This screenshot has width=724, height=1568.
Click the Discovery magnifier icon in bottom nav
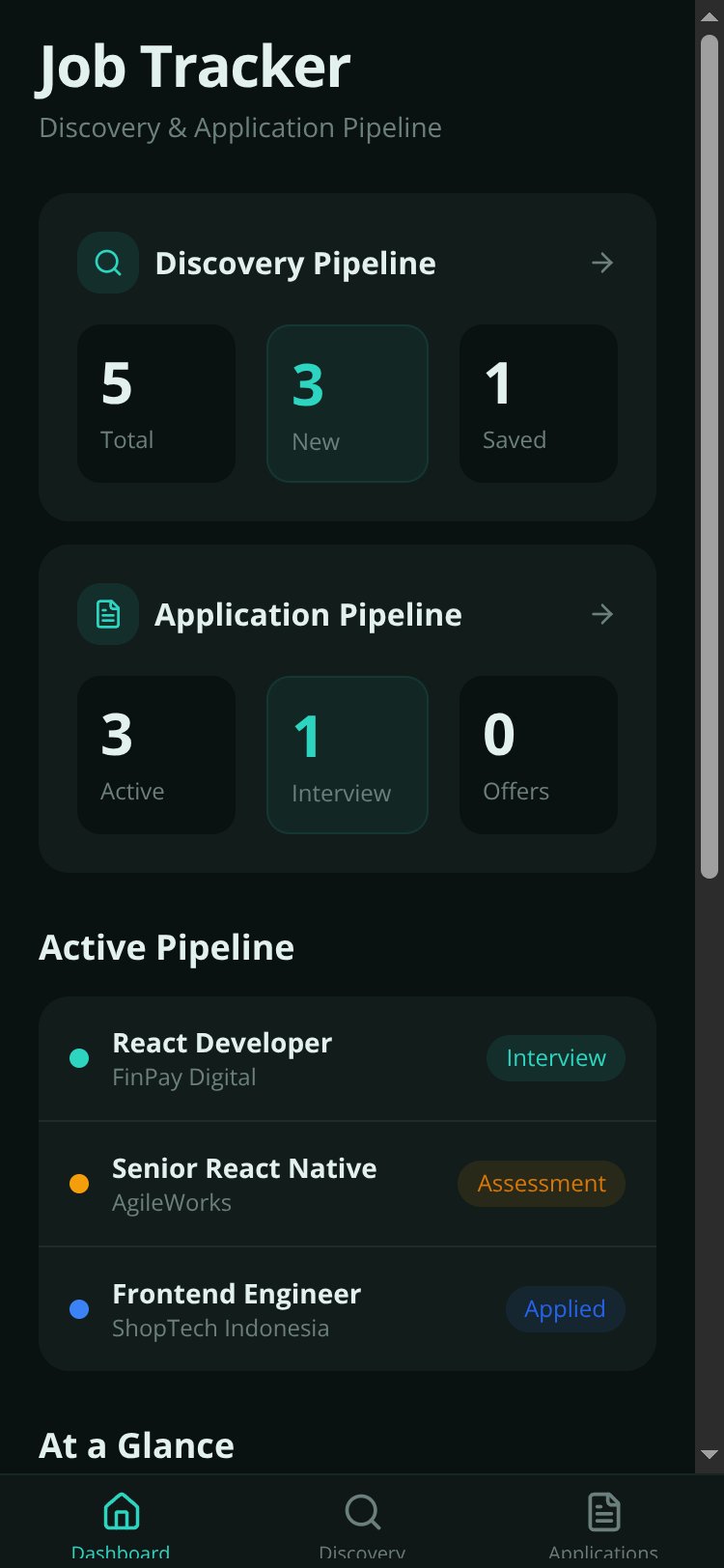coord(362,1511)
